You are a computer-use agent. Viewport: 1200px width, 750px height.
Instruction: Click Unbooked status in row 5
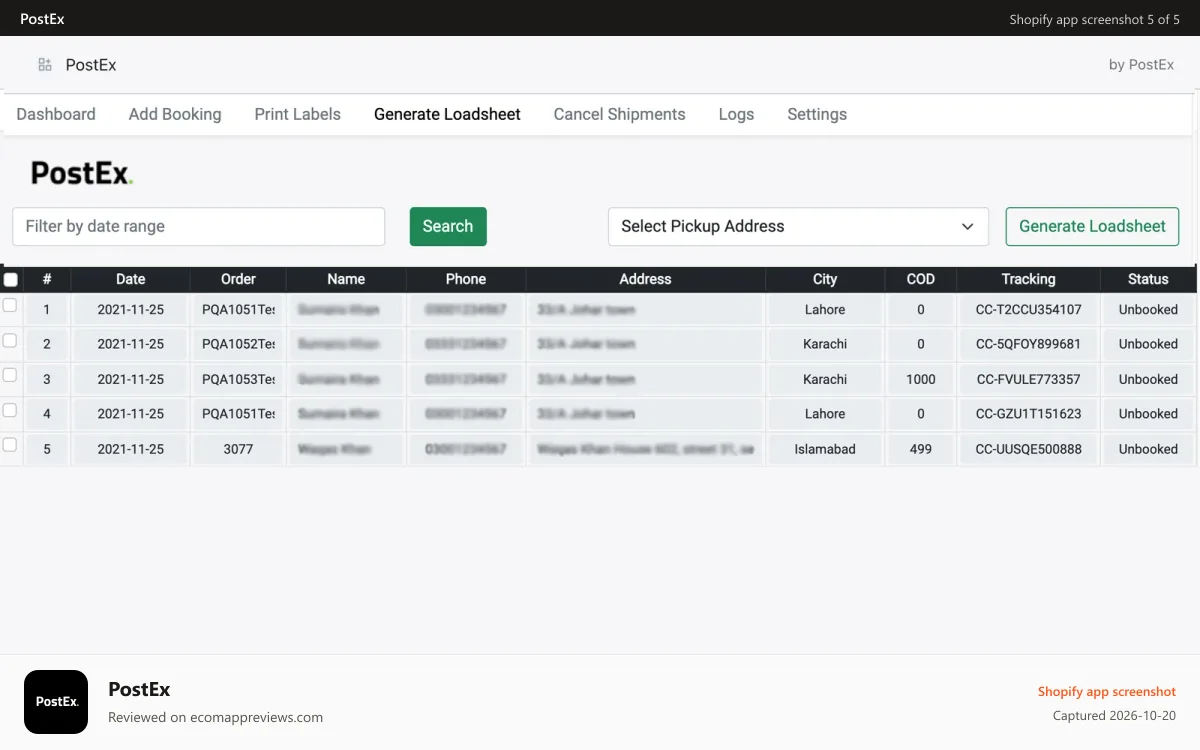click(1148, 449)
